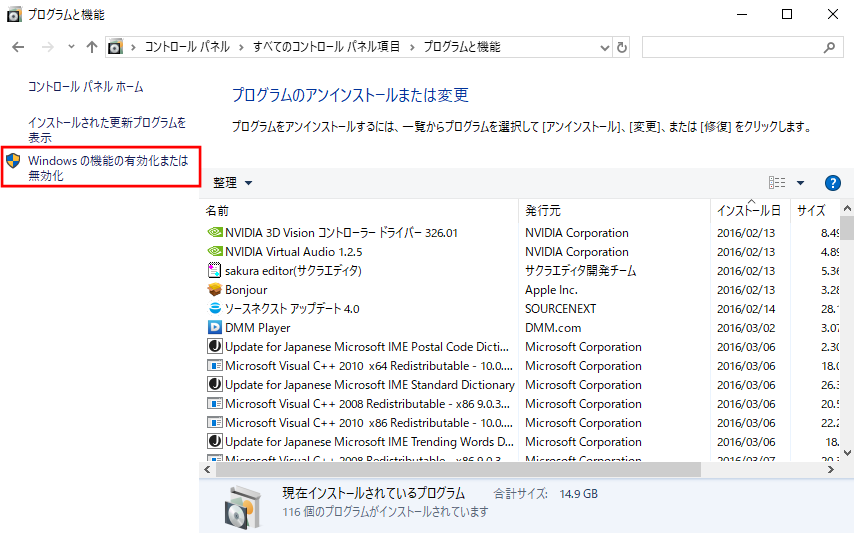
Task: Expand chevron after すべてのコントロール パネル項目 breadcrumb
Action: 412,47
